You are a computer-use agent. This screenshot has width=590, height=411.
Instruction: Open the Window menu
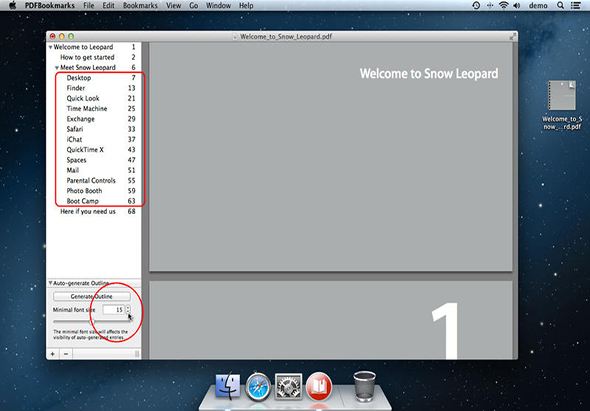click(x=218, y=5)
